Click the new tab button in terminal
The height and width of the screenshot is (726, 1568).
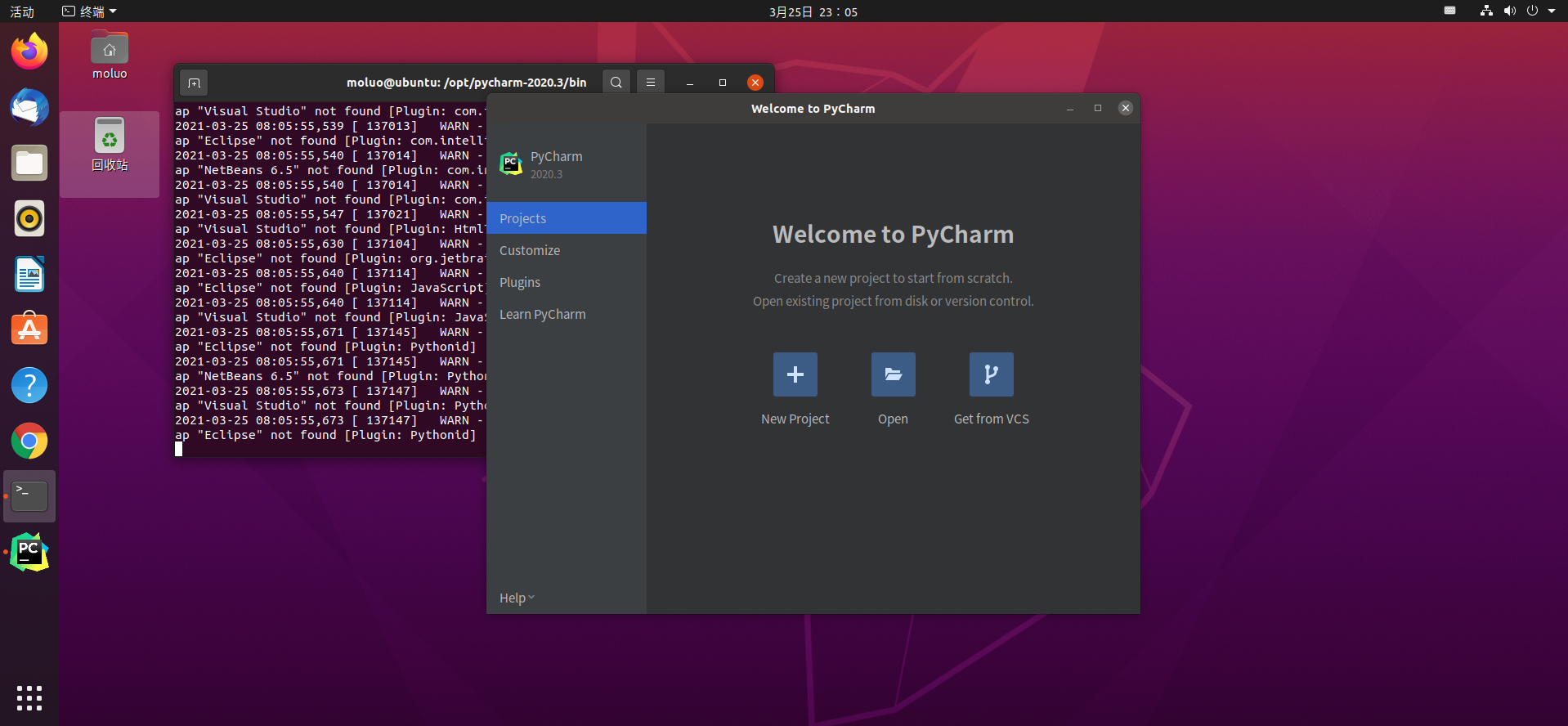(194, 83)
